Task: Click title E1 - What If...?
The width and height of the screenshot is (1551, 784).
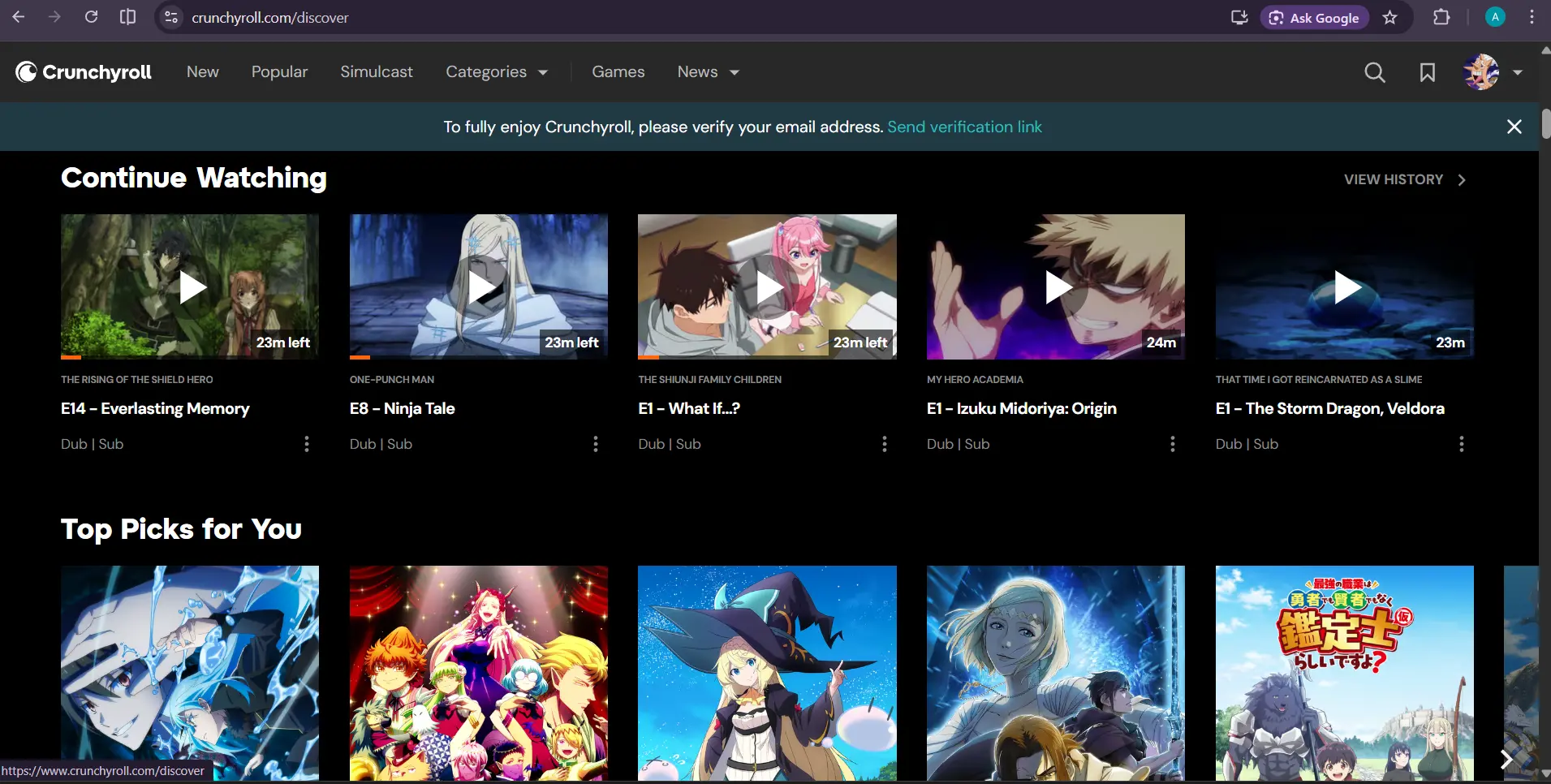Action: (689, 409)
